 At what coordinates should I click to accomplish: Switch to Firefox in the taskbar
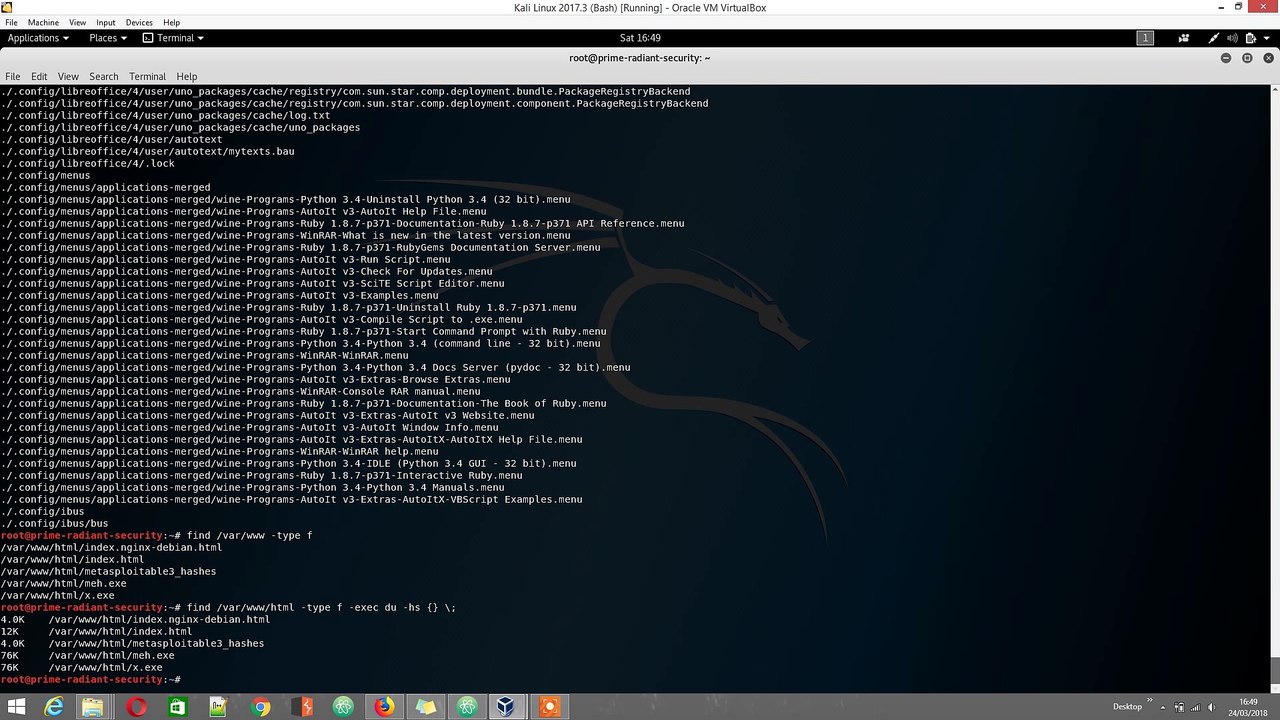point(385,707)
